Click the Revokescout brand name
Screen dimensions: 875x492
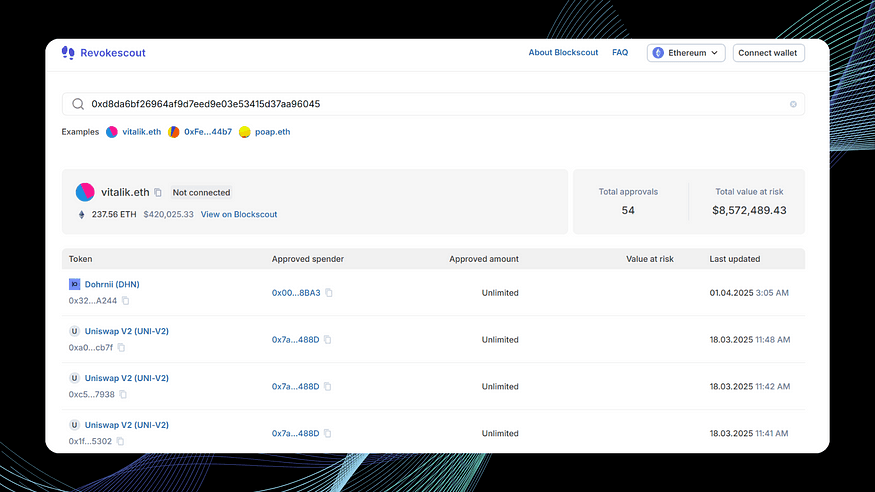click(113, 53)
